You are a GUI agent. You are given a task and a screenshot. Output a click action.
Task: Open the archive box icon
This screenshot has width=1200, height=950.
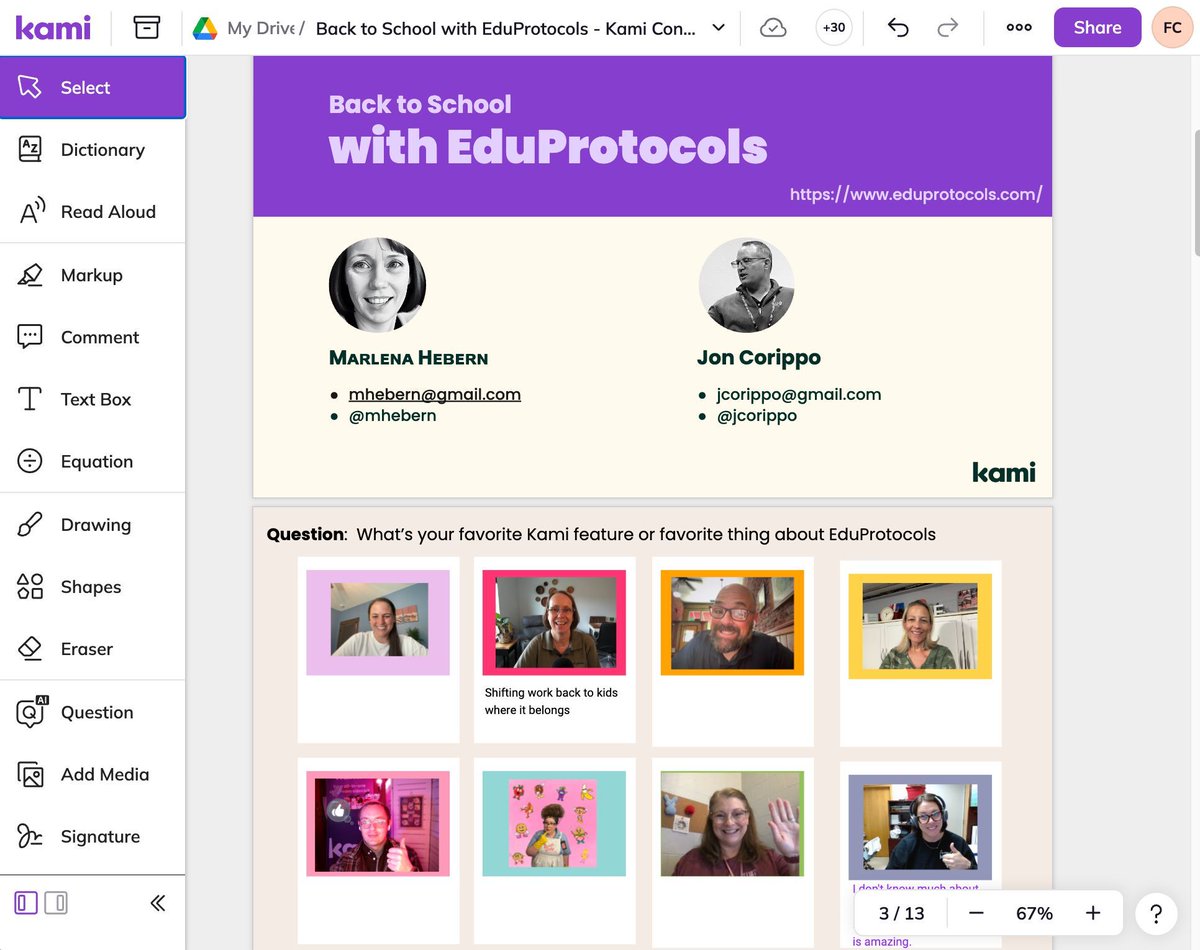tap(147, 27)
